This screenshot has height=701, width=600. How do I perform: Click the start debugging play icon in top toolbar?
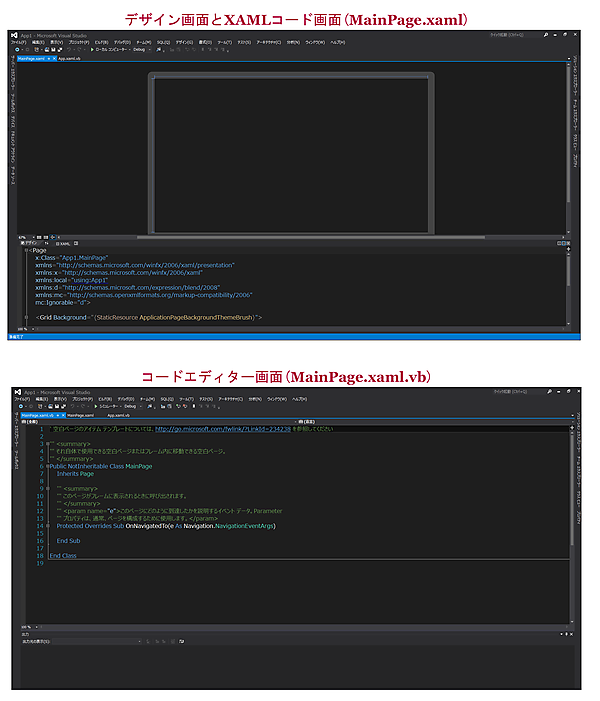tap(92, 51)
